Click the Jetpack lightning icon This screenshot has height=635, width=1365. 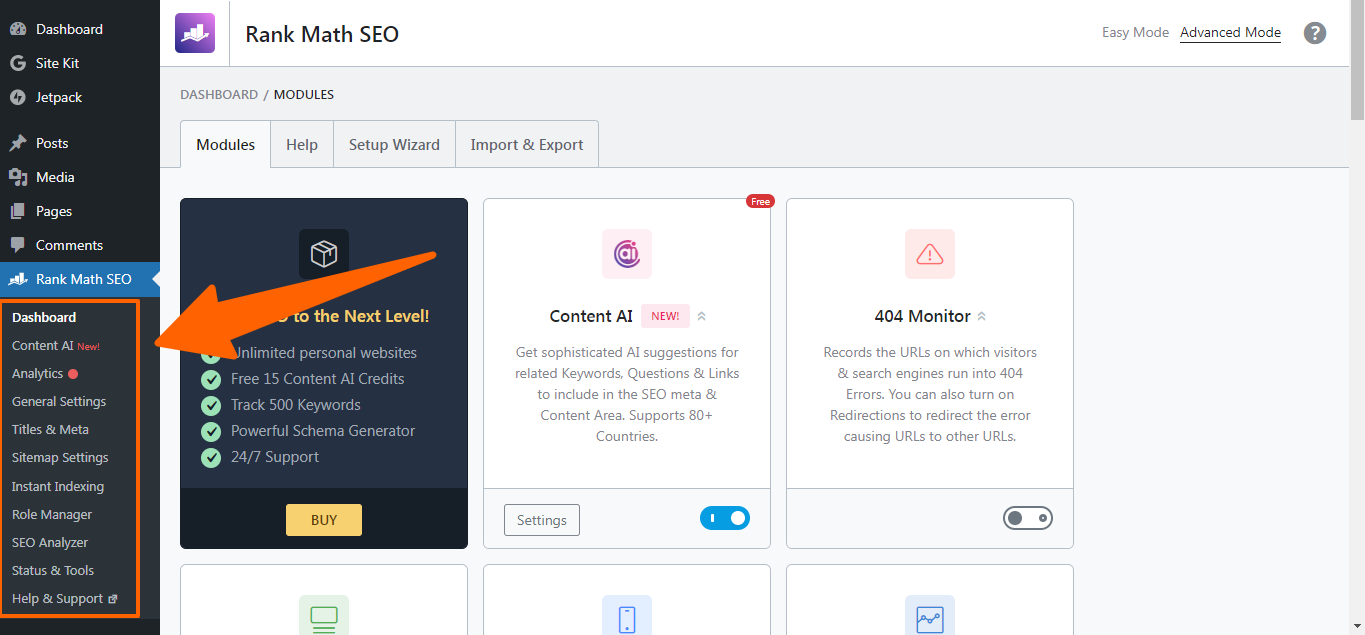tap(18, 97)
